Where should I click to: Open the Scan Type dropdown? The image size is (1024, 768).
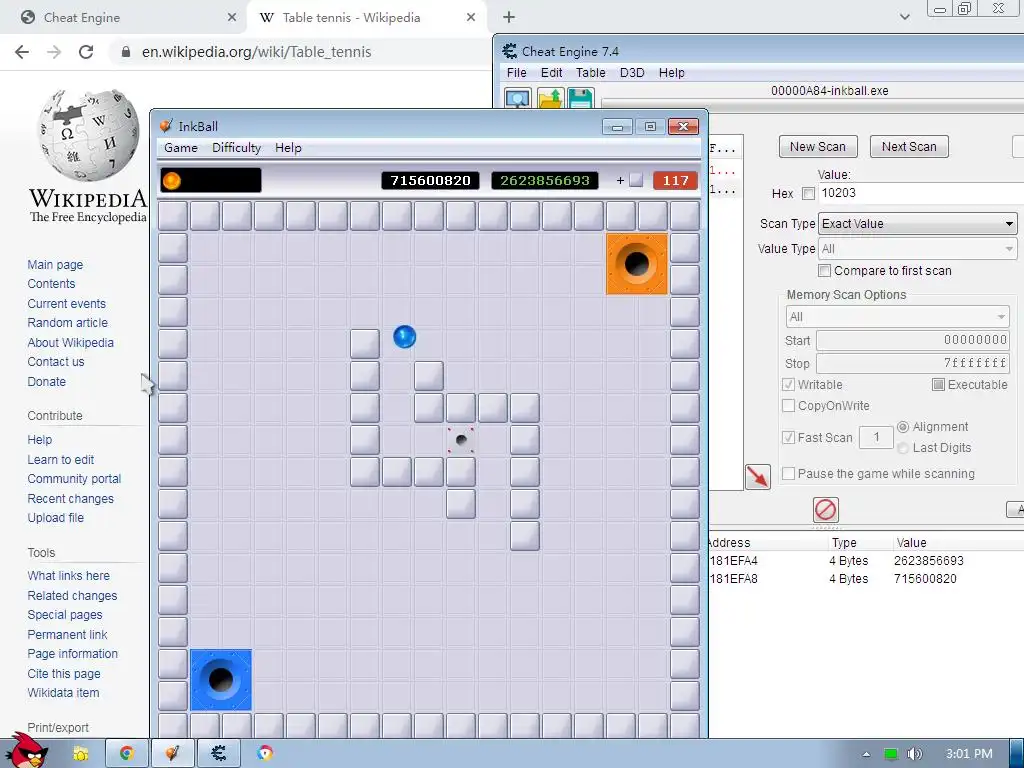[x=918, y=223]
